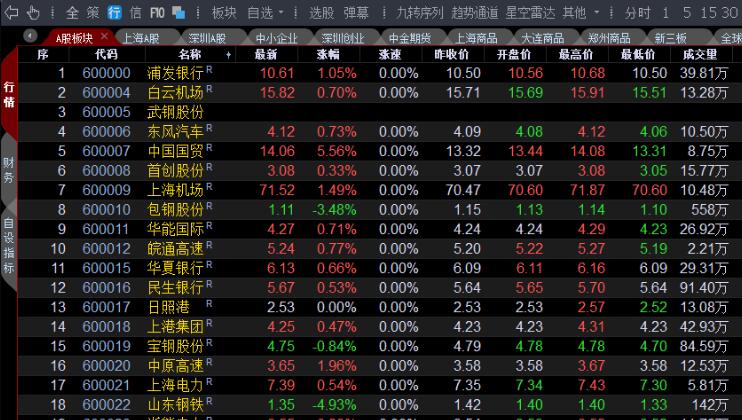Click the 信 toolbar button

point(135,12)
